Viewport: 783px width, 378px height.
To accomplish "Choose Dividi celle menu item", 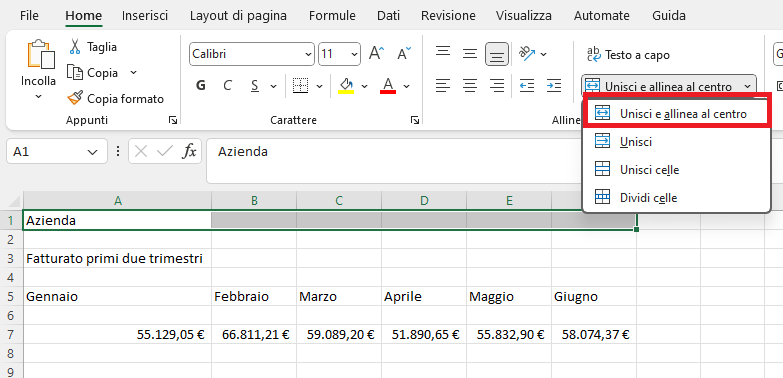I will (x=677, y=198).
